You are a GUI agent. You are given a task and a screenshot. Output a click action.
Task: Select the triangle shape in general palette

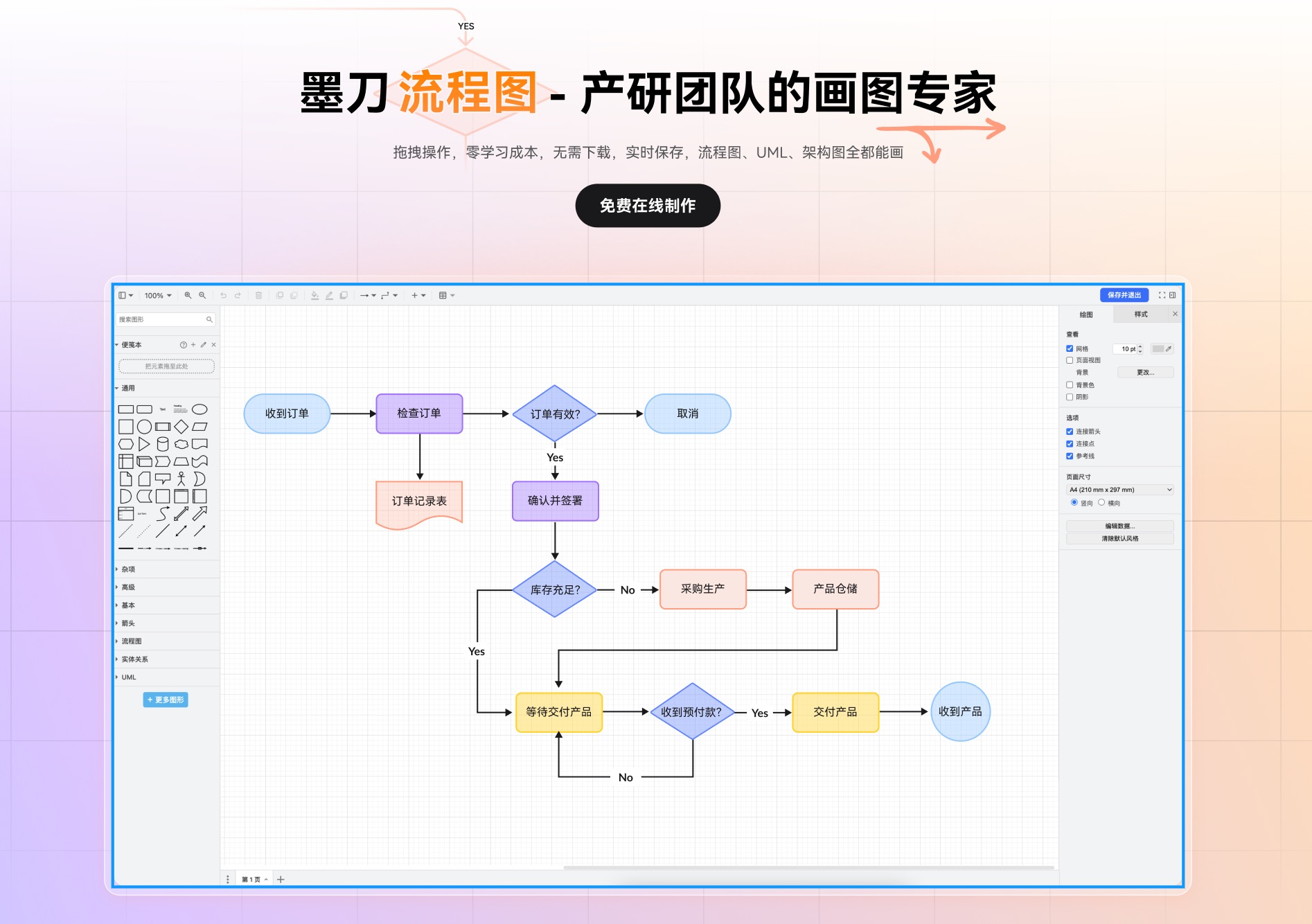click(x=144, y=444)
